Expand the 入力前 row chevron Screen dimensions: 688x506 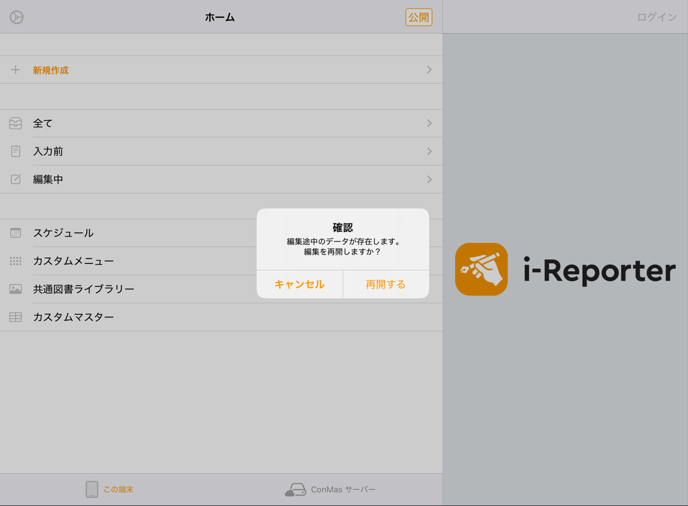(429, 151)
